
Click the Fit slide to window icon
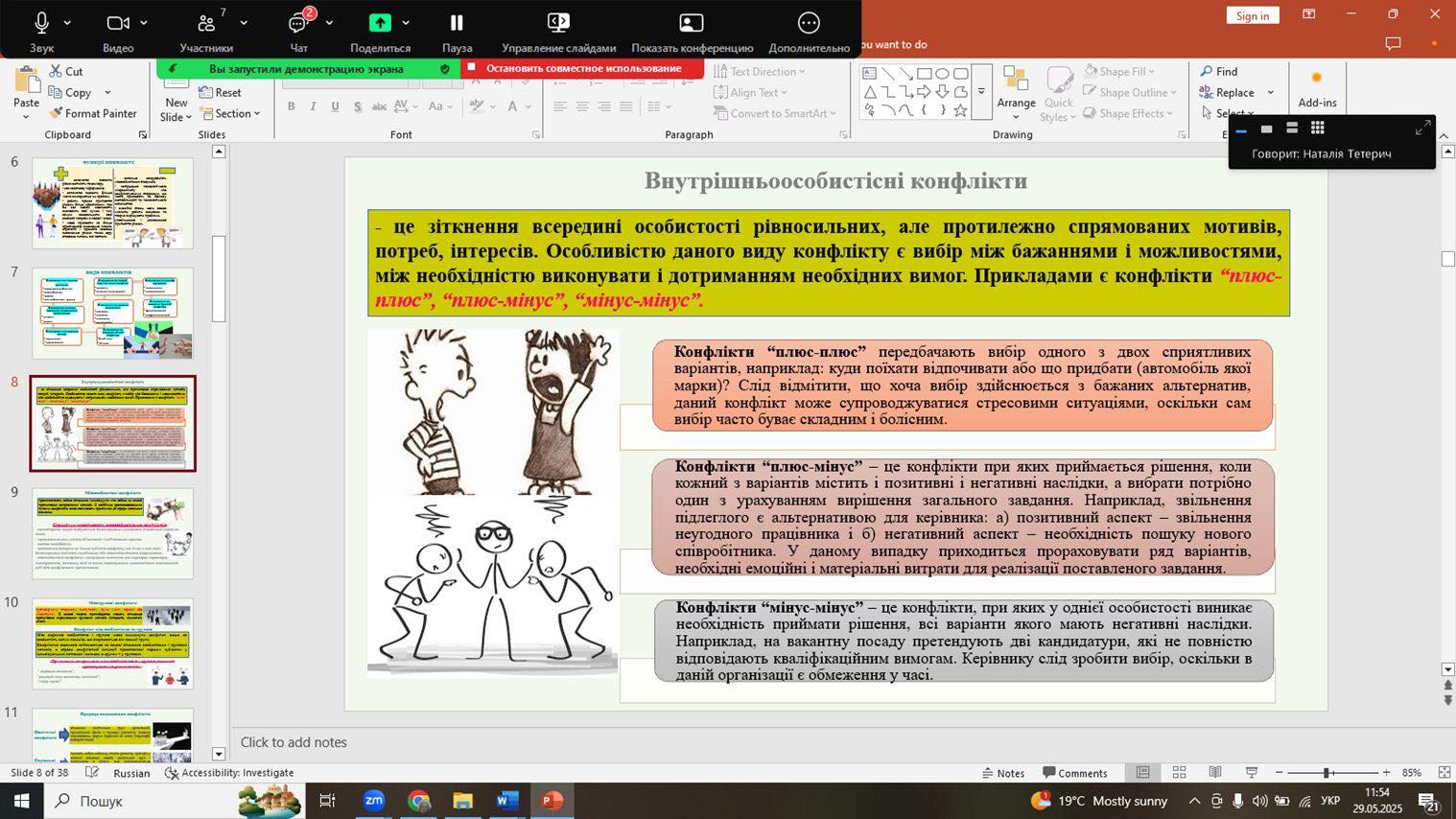click(x=1444, y=772)
